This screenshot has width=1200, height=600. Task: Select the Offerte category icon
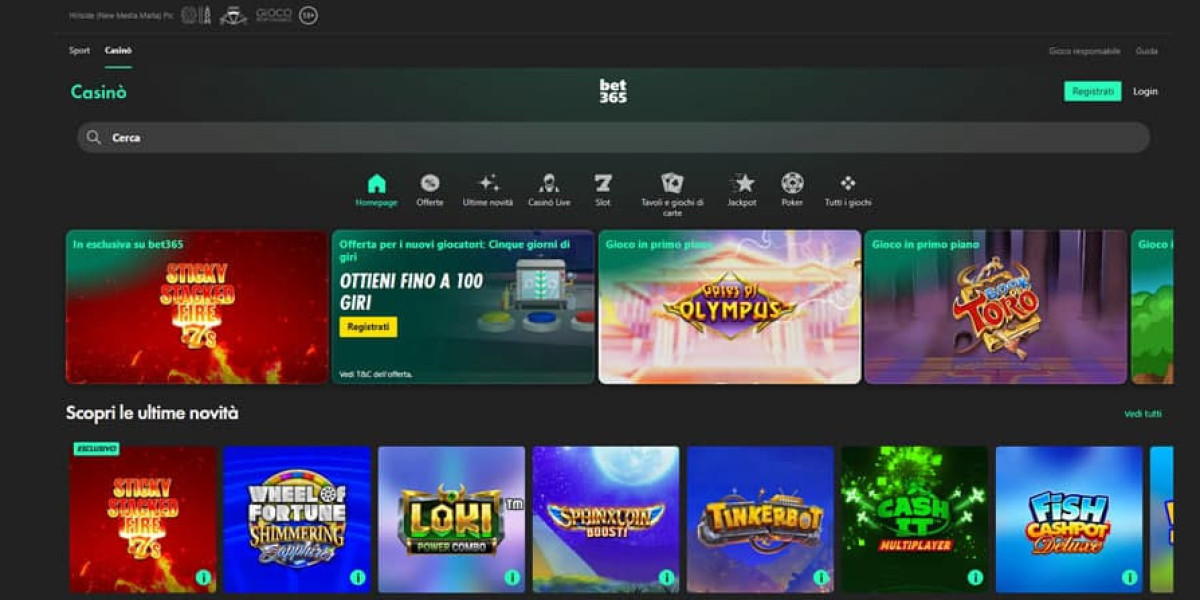pyautogui.click(x=430, y=184)
